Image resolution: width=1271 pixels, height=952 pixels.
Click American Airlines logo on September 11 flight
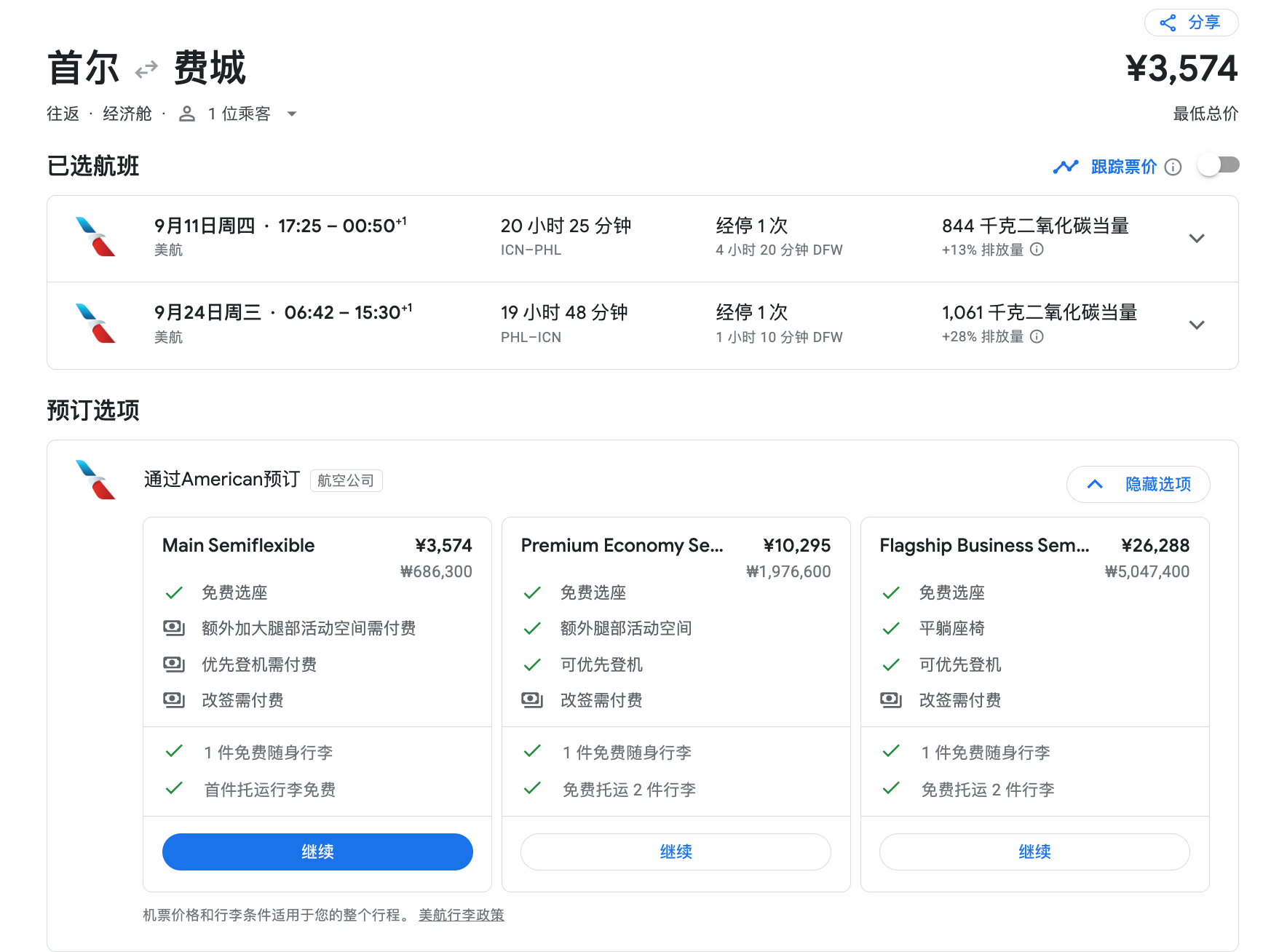pos(95,237)
